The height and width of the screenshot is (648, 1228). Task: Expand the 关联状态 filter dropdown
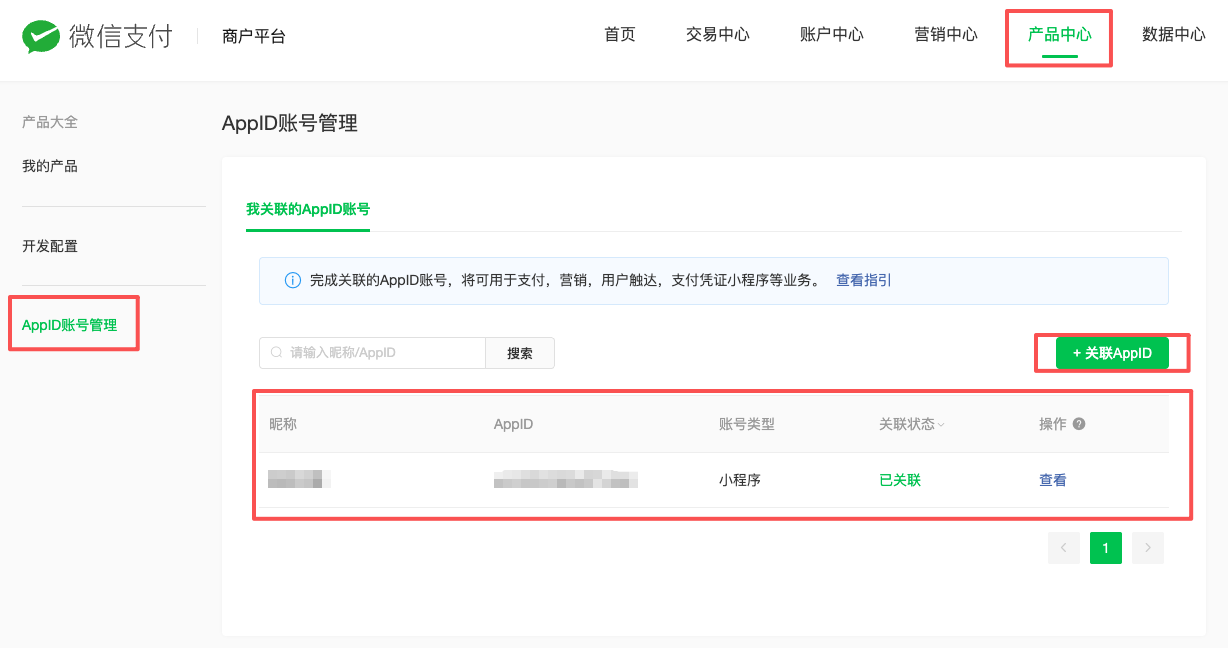pyautogui.click(x=941, y=425)
